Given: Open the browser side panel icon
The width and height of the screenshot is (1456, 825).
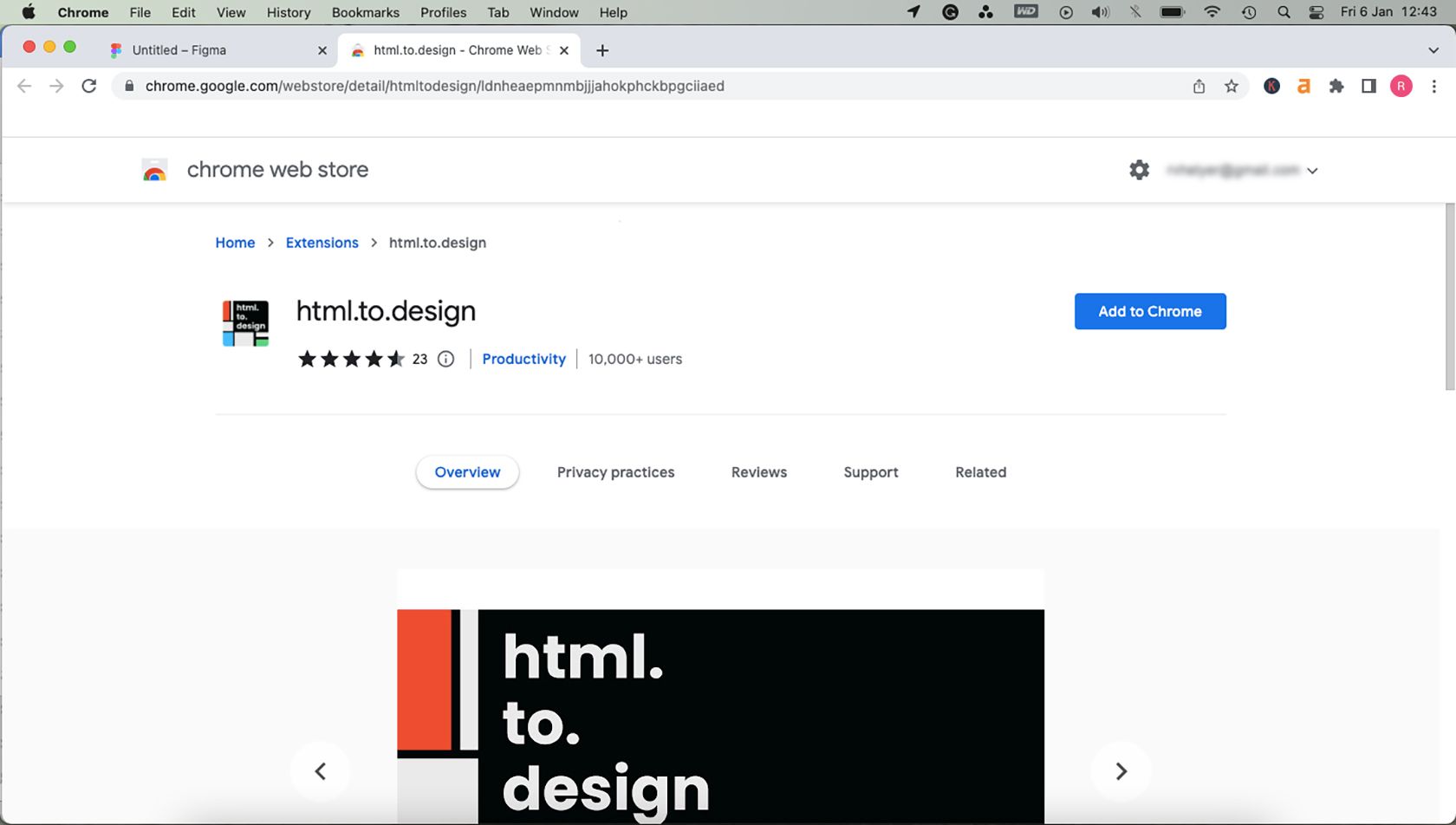Looking at the screenshot, I should point(1369,86).
